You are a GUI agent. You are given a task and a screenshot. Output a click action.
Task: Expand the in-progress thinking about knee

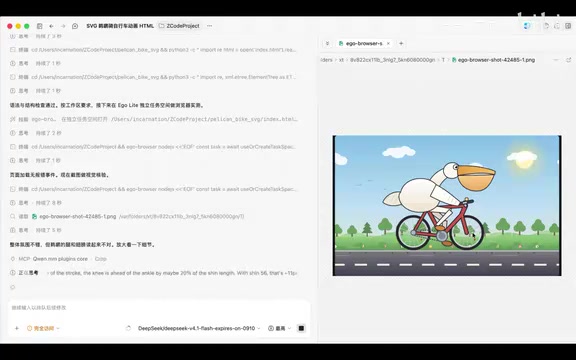[x=153, y=273]
